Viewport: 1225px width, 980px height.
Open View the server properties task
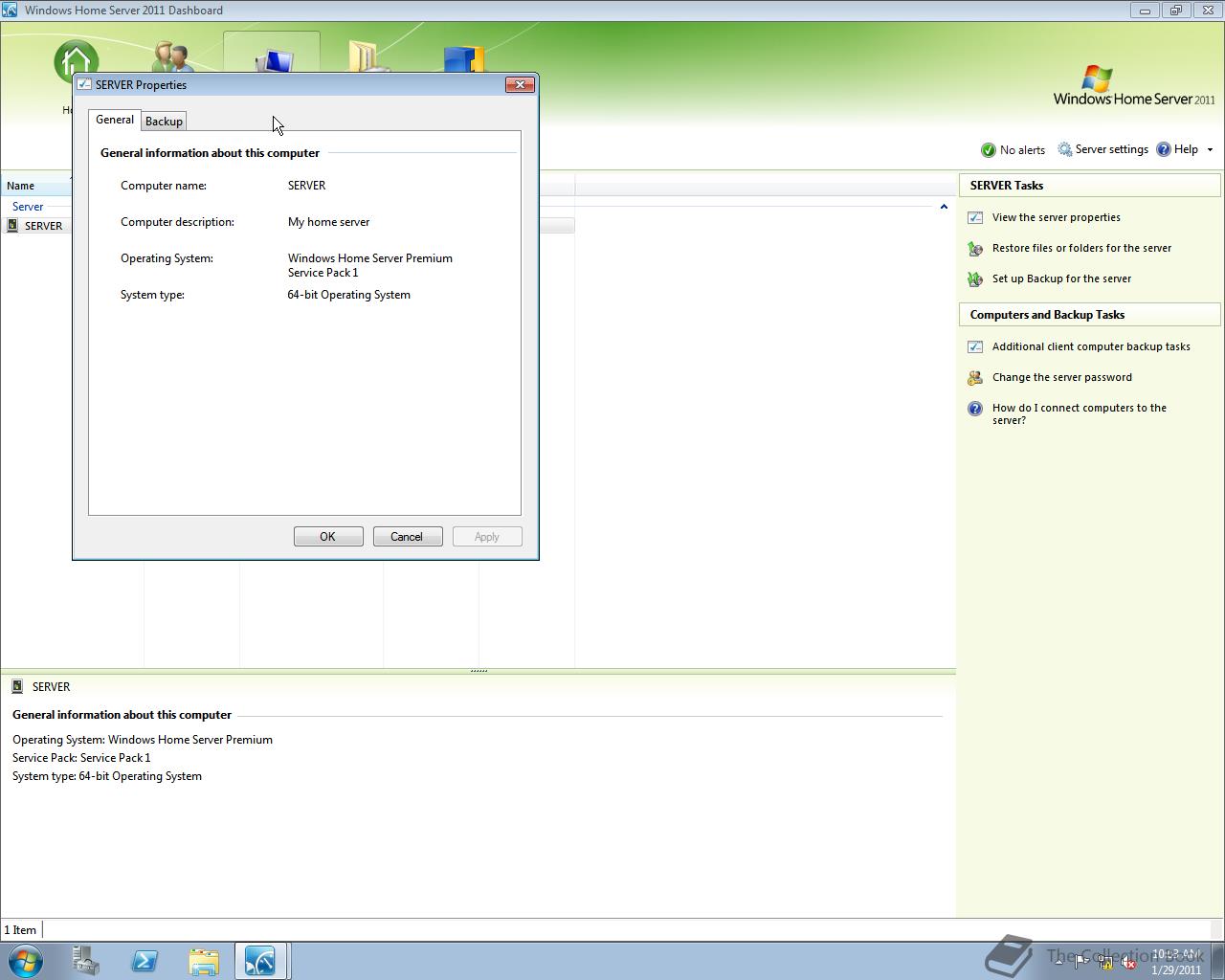1057,217
